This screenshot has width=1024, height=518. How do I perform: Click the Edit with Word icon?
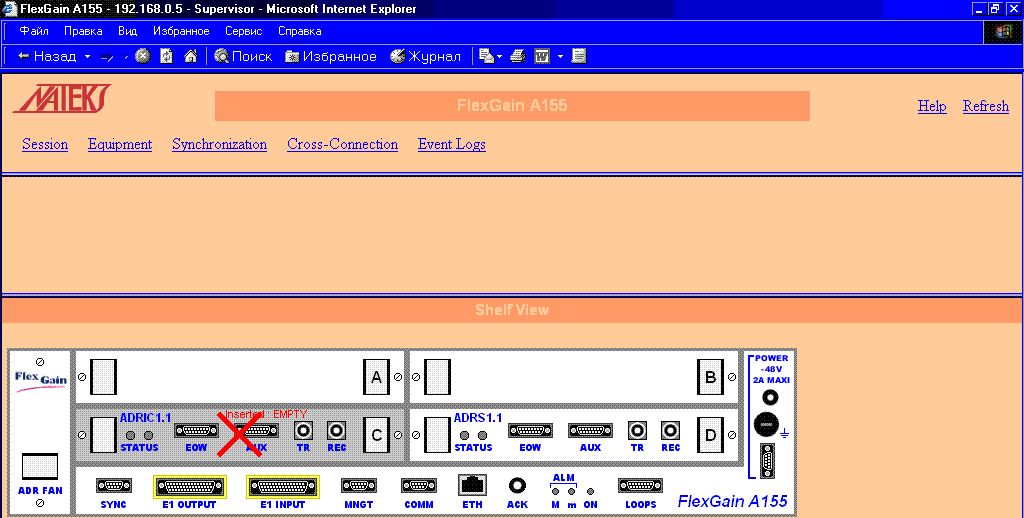point(542,56)
